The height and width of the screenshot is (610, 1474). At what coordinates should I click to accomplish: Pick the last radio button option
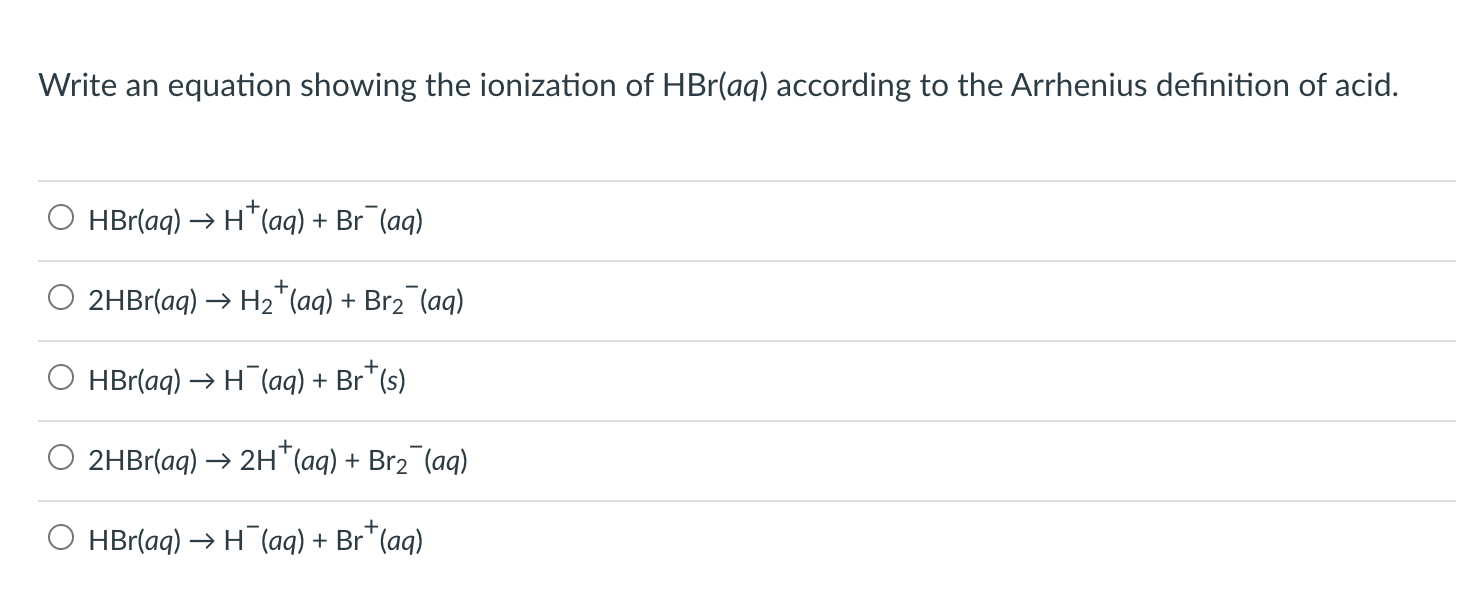coord(61,538)
